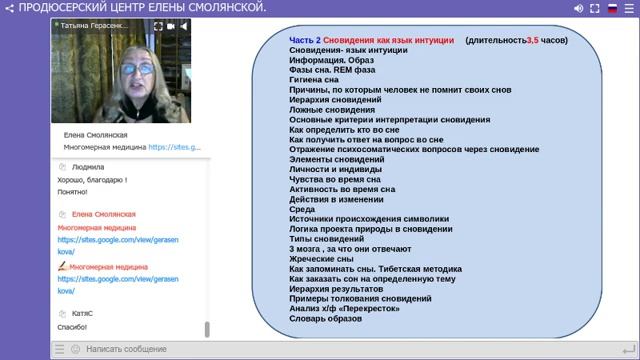This screenshot has width=640, height=360.
Task: Click the share icon beside the title
Action: coord(9,8)
